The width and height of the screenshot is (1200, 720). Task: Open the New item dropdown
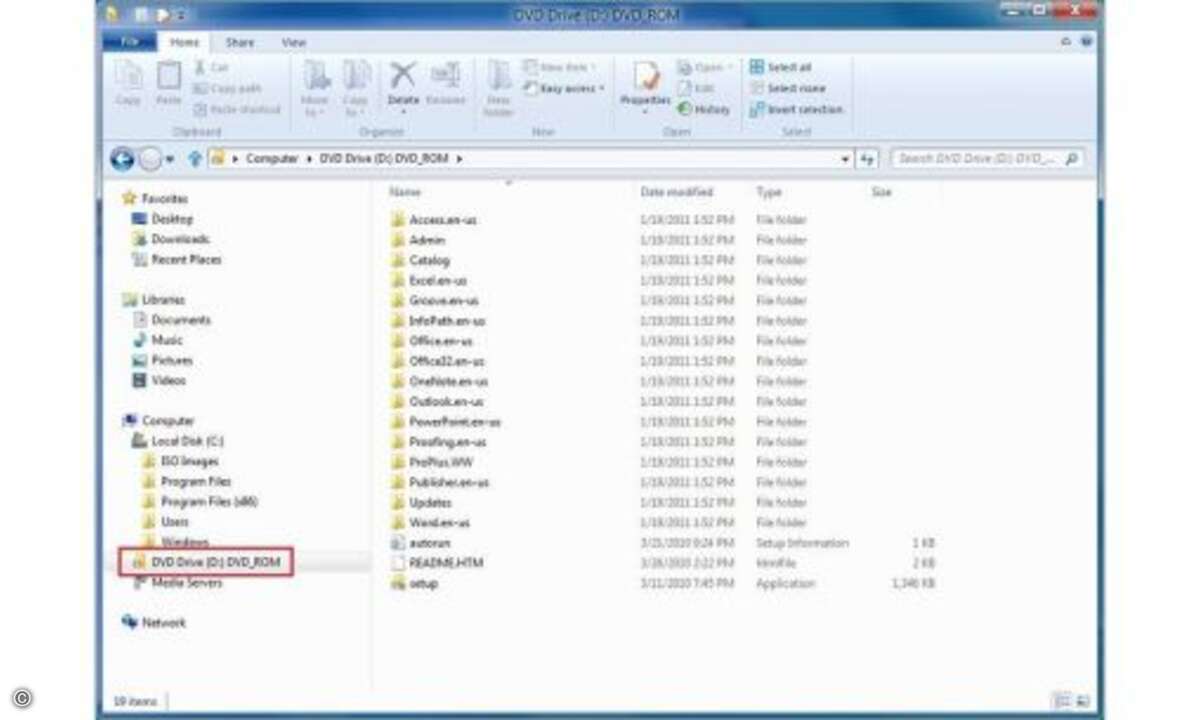coord(558,67)
